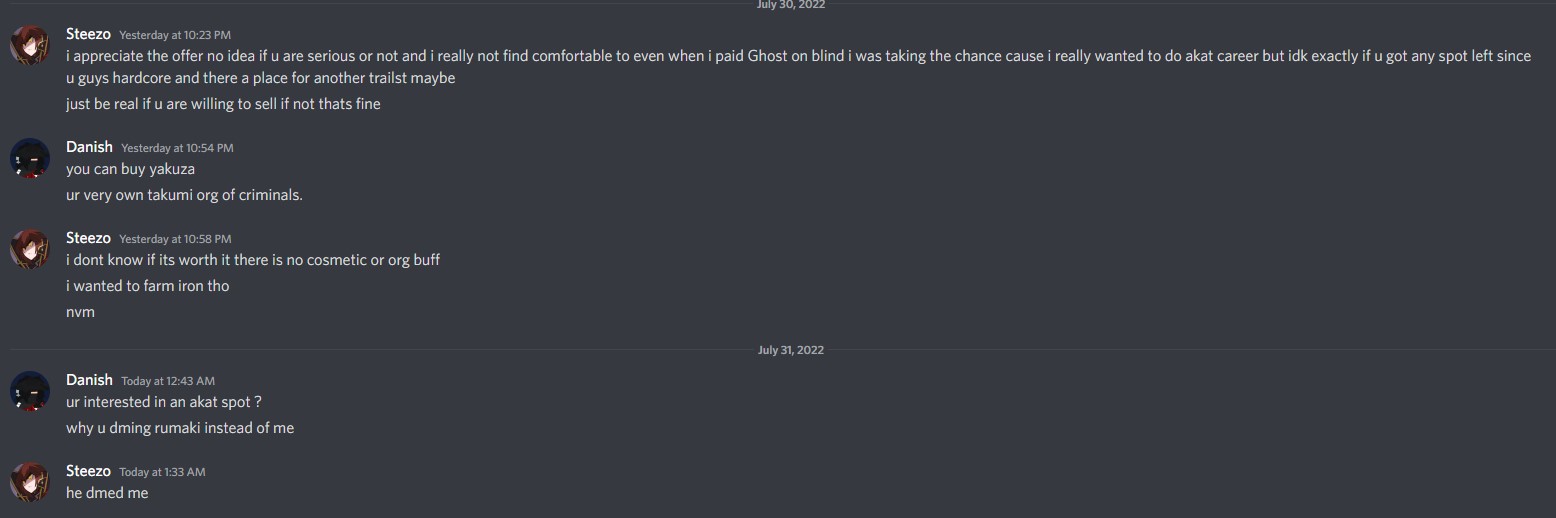Select the "you can buy yakuza" message
The width and height of the screenshot is (1556, 518).
point(130,169)
